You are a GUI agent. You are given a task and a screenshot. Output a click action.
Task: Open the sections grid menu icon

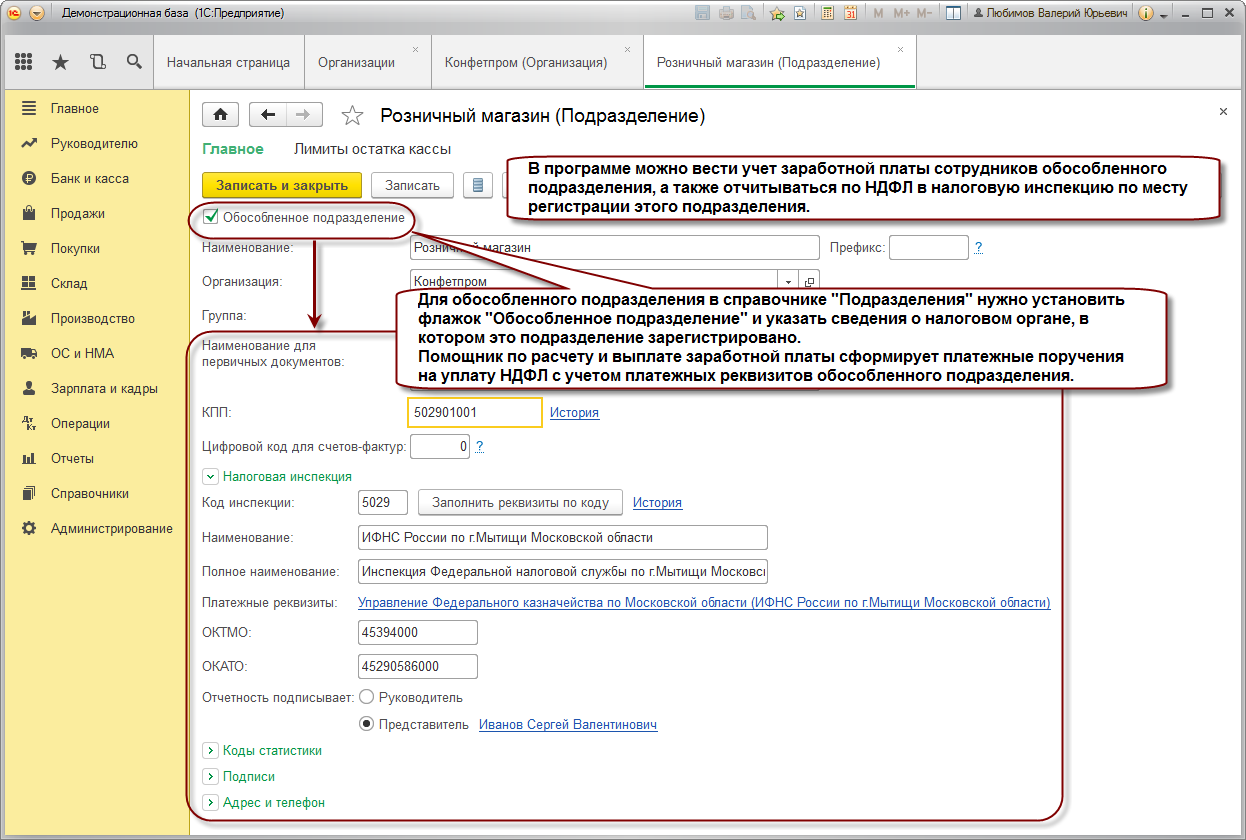[x=24, y=62]
